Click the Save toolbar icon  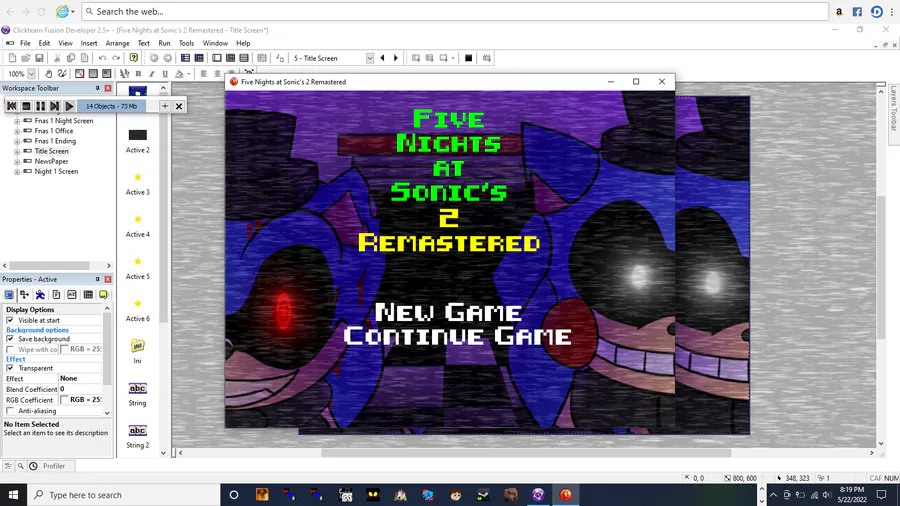pyautogui.click(x=39, y=58)
